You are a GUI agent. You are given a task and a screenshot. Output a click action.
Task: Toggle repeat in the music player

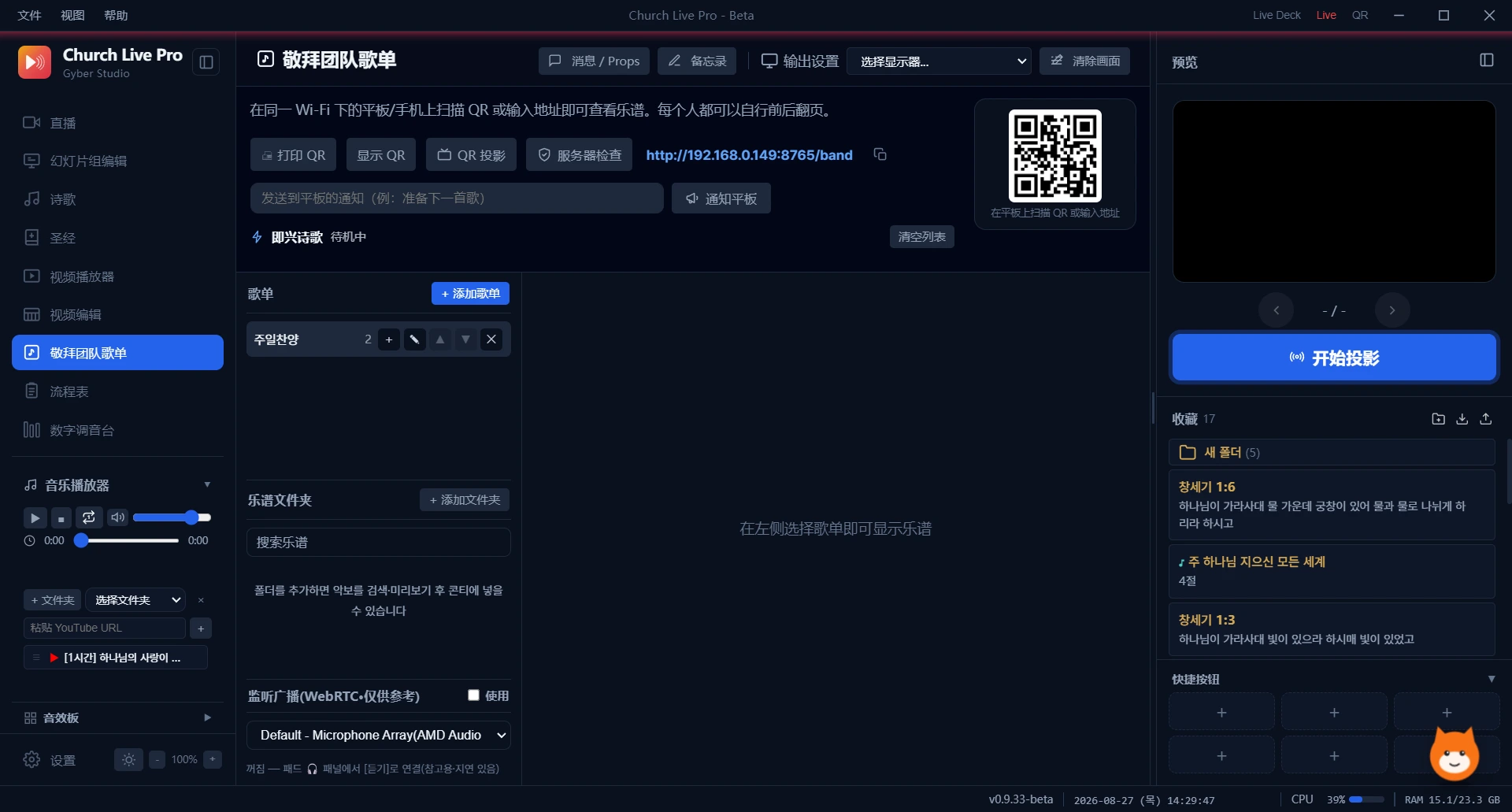pyautogui.click(x=89, y=517)
